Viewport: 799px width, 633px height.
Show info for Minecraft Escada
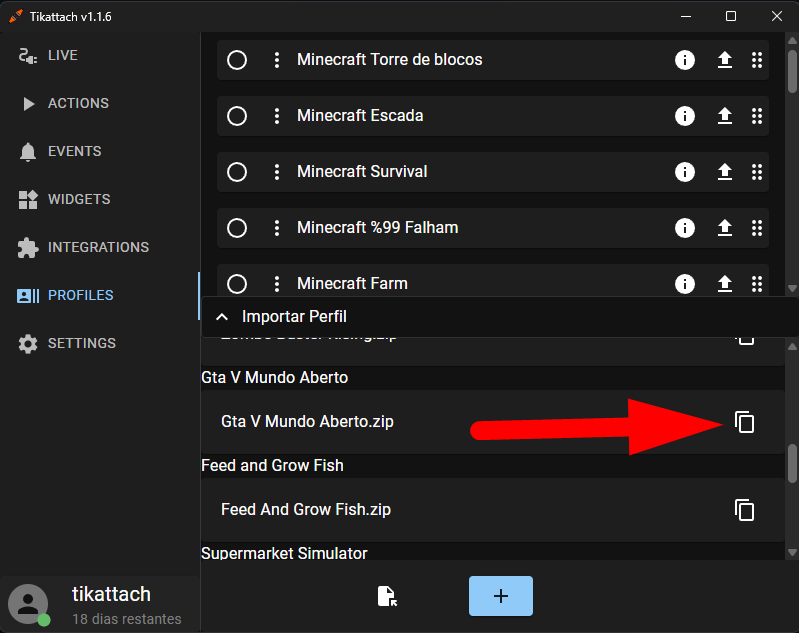[685, 116]
